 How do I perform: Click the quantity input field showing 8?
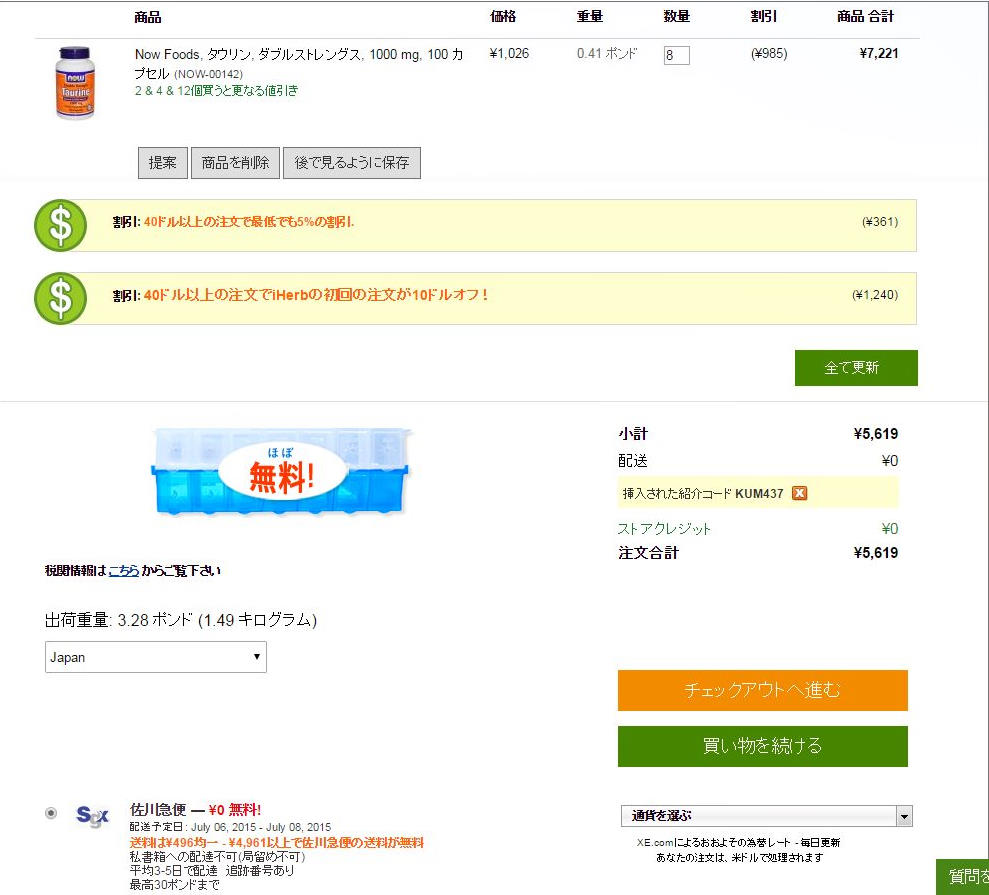click(x=676, y=55)
